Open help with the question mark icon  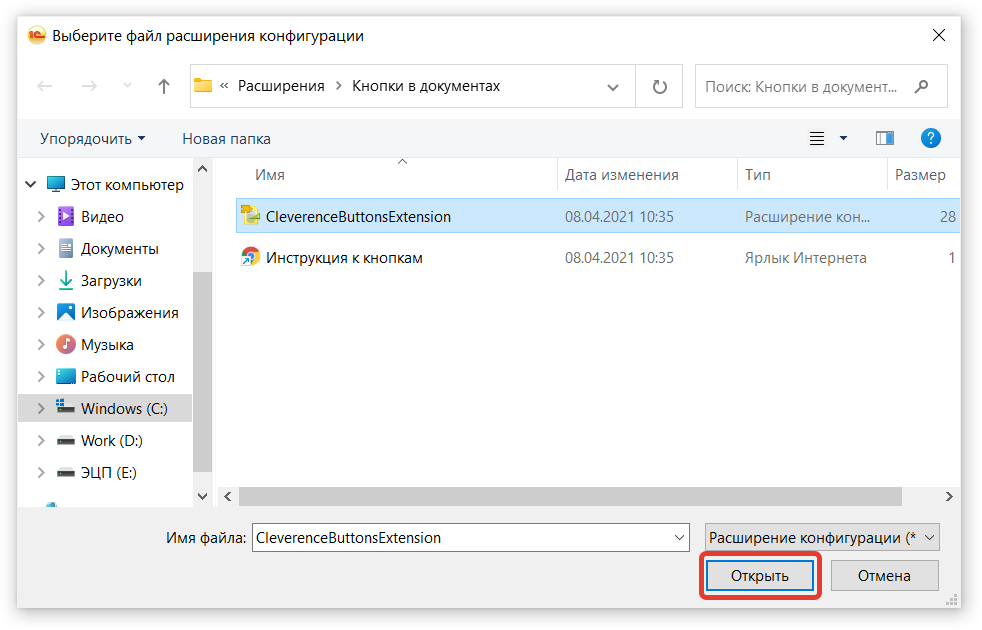(x=930, y=138)
